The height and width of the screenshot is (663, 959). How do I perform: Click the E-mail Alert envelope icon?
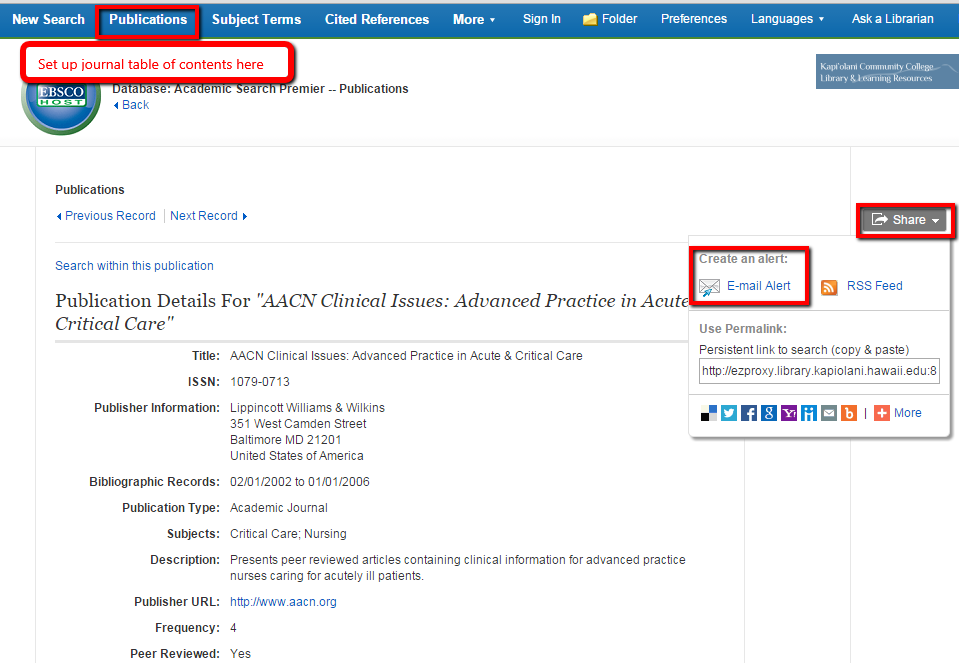point(709,286)
